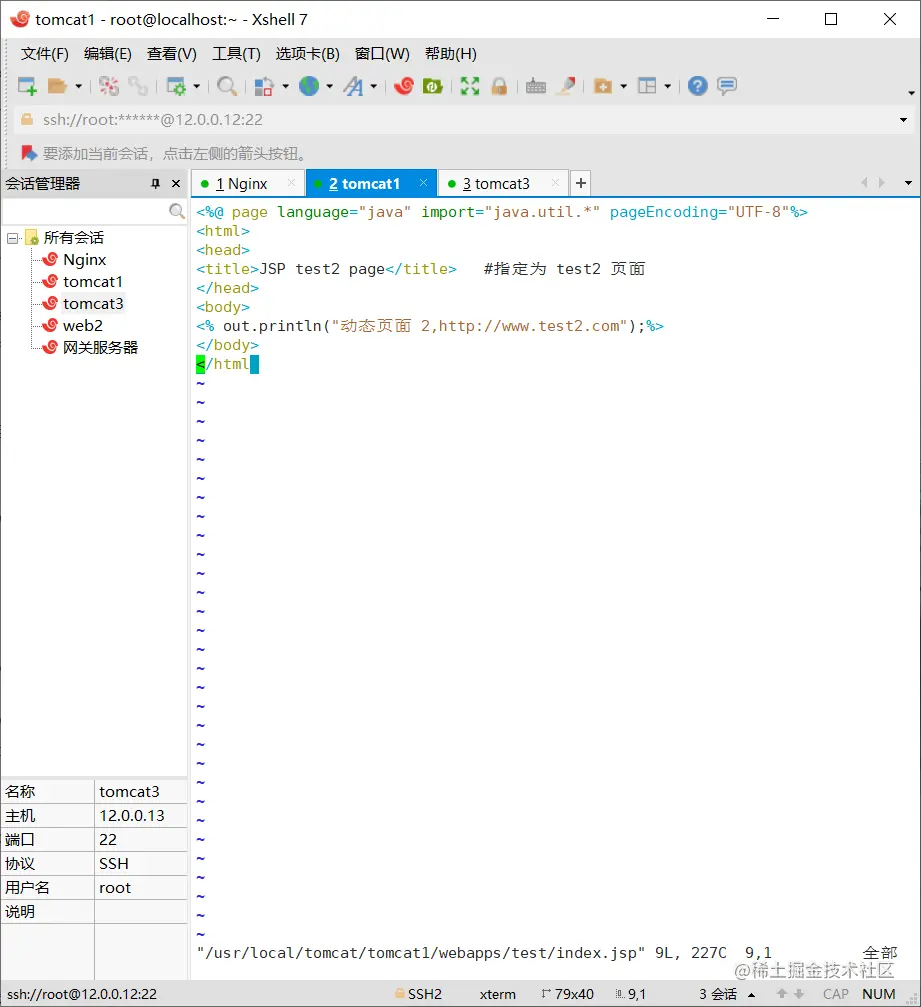Viewport: 921px width, 1007px height.
Task: Close the 1 Nginx tab
Action: [292, 183]
